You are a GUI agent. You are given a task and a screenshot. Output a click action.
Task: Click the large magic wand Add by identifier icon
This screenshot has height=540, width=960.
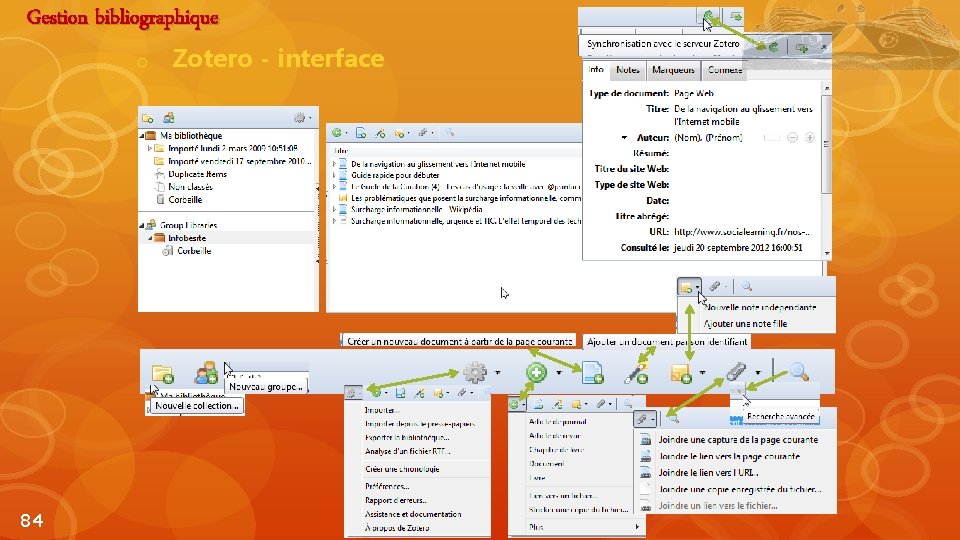pyautogui.click(x=636, y=372)
